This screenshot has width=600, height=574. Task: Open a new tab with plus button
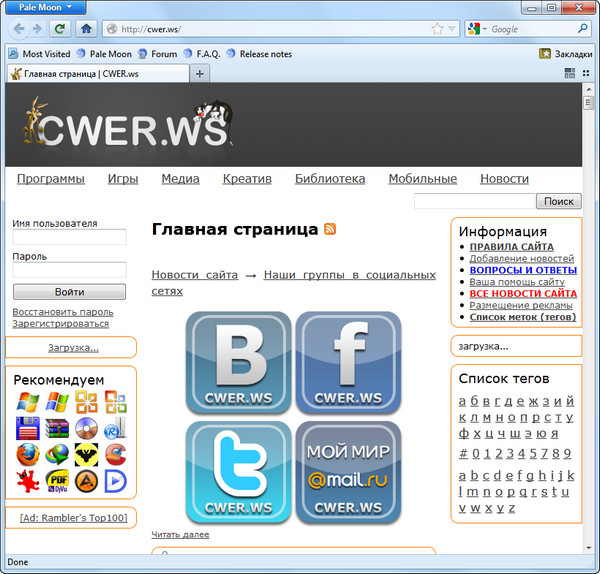200,74
